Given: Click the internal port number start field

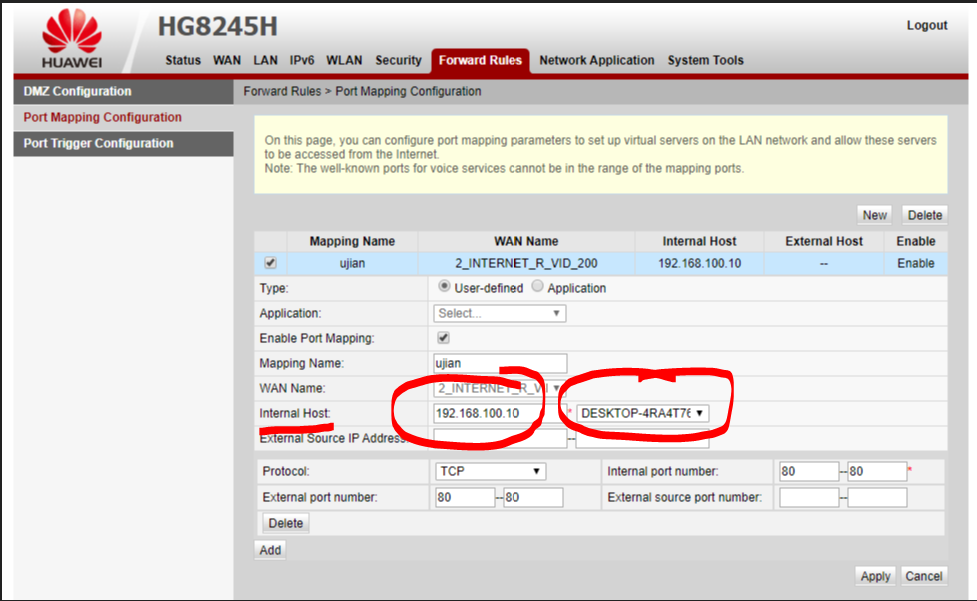Looking at the screenshot, I should [x=809, y=471].
